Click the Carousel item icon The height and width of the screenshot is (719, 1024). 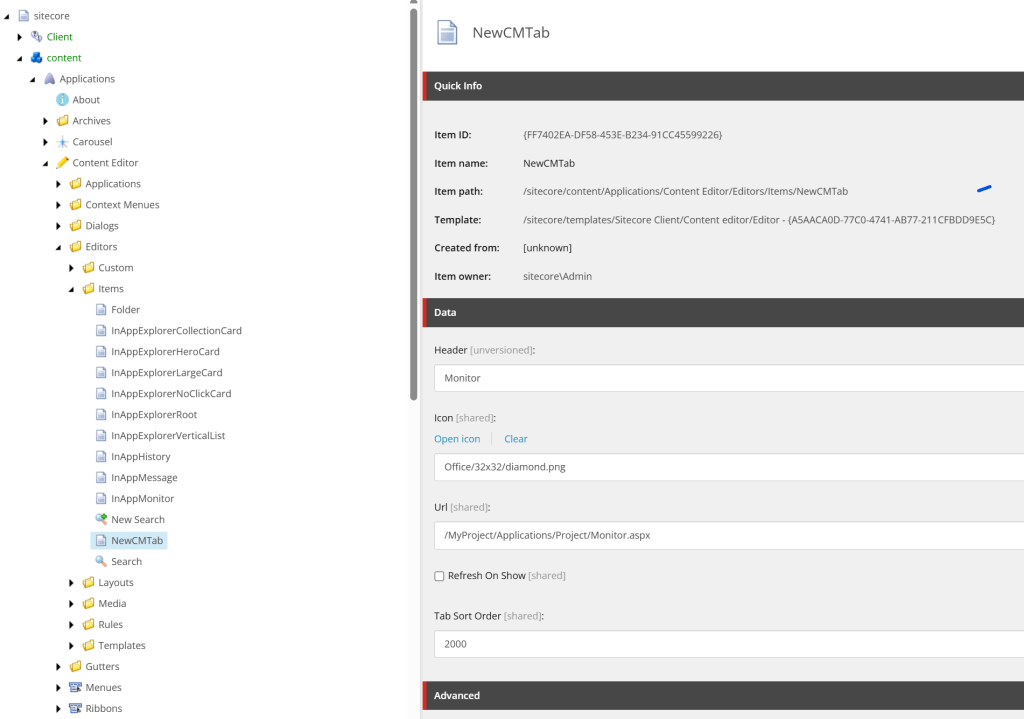pyautogui.click(x=62, y=142)
